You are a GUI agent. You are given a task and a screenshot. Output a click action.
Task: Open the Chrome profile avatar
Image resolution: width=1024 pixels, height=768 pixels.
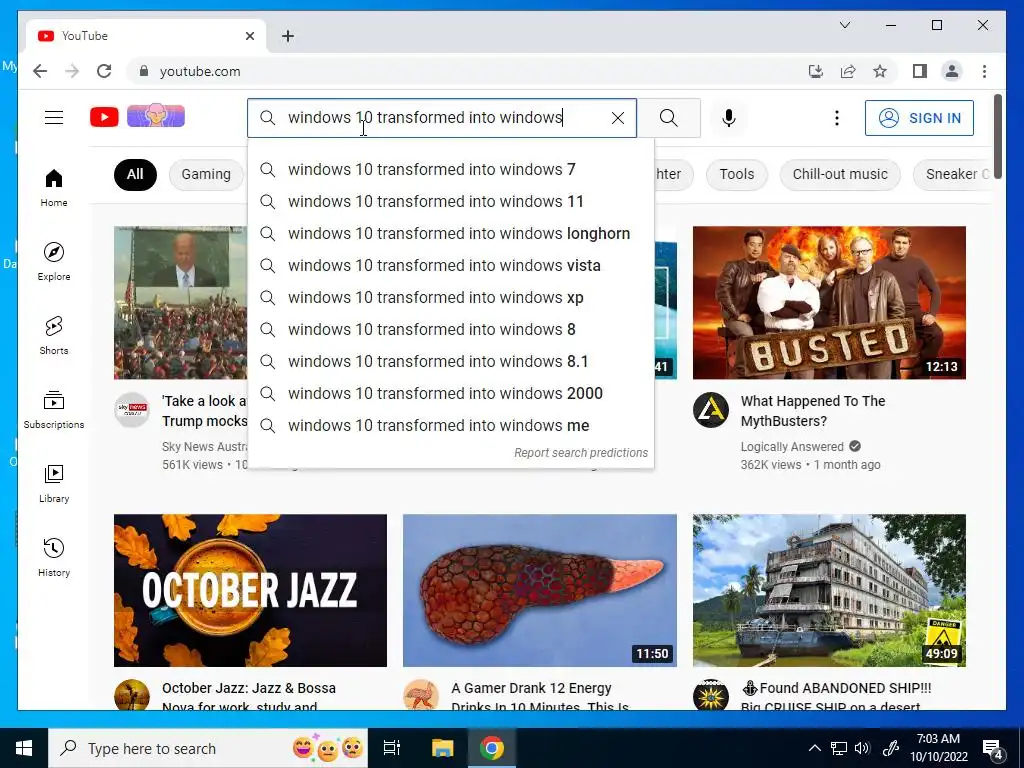952,71
